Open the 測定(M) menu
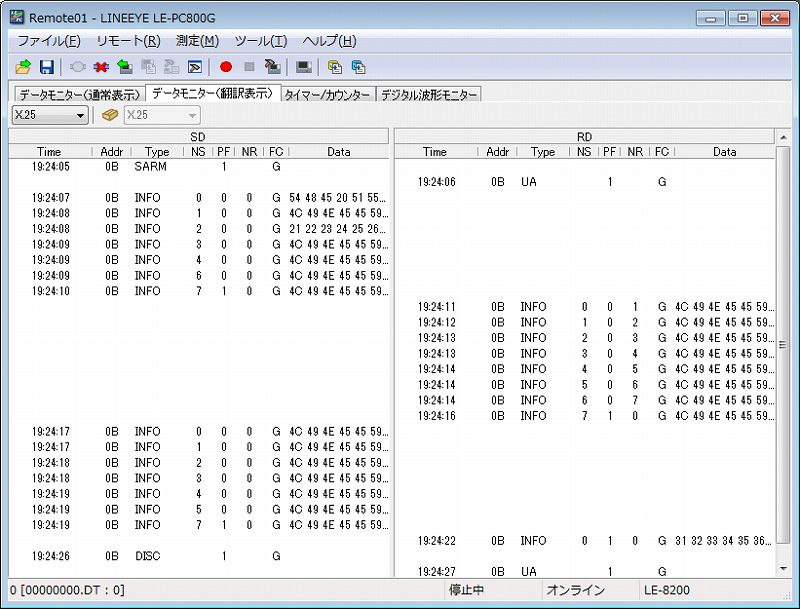This screenshot has width=800, height=609. (x=197, y=41)
